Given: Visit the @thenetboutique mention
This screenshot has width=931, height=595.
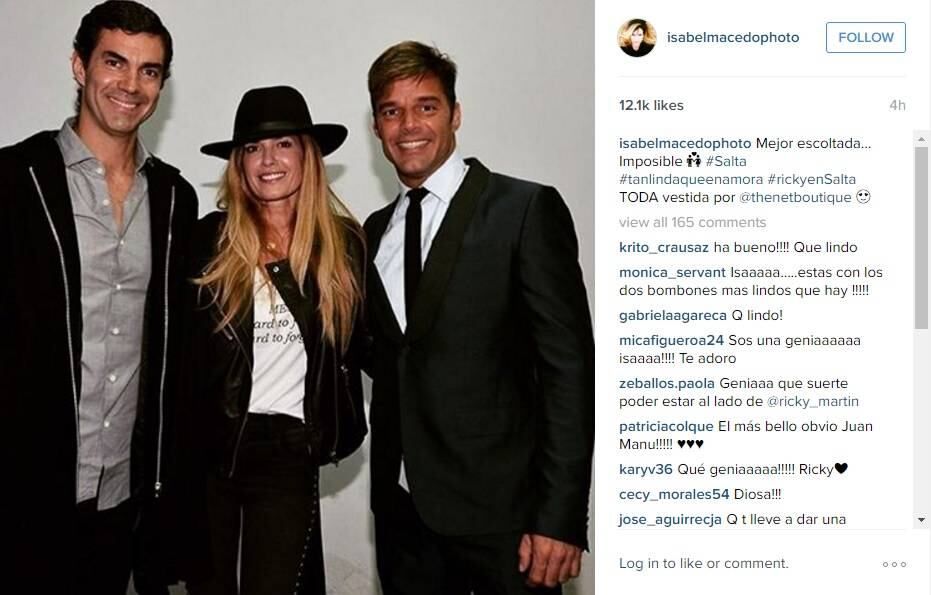Looking at the screenshot, I should click(x=795, y=197).
